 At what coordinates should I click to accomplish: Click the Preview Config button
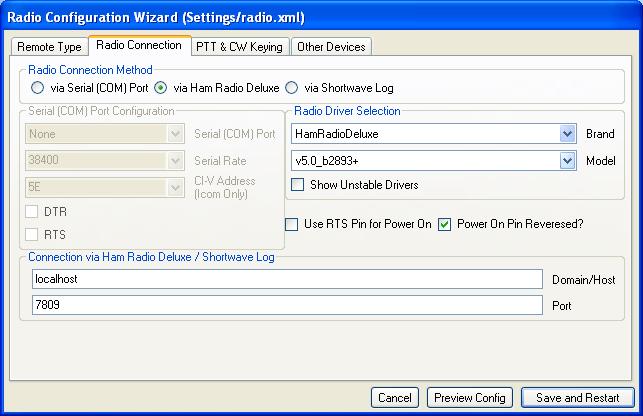click(x=470, y=398)
